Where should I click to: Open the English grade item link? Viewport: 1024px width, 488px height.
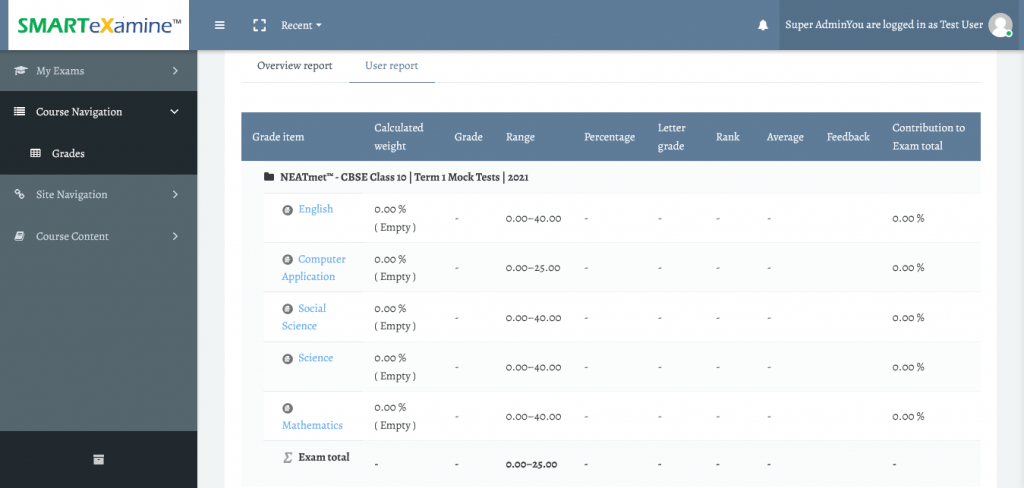pos(316,209)
